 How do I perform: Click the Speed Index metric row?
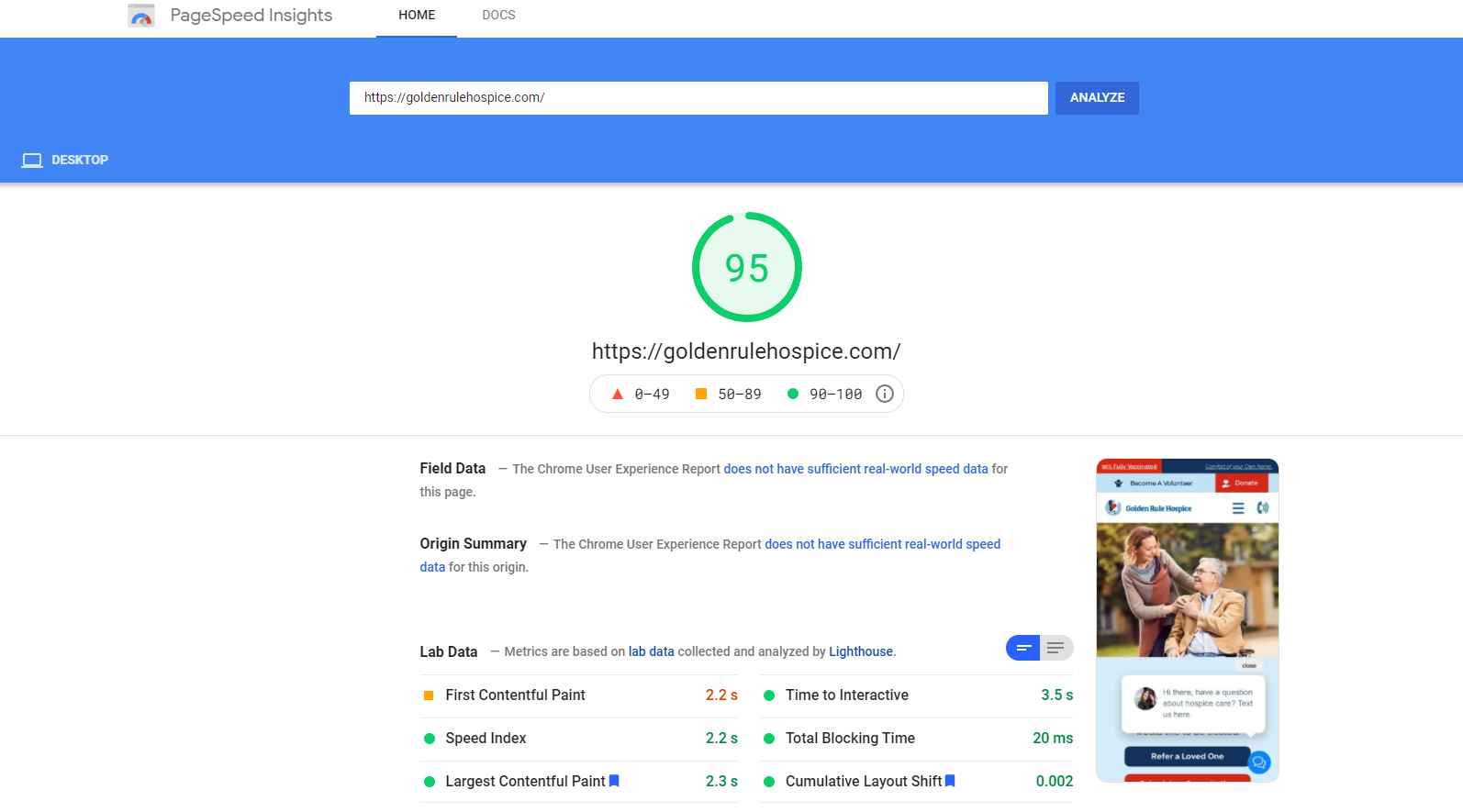click(579, 739)
